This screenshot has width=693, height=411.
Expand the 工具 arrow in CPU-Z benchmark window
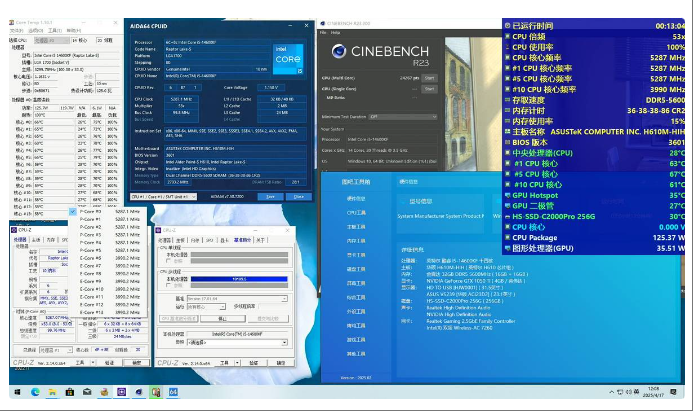[237, 363]
